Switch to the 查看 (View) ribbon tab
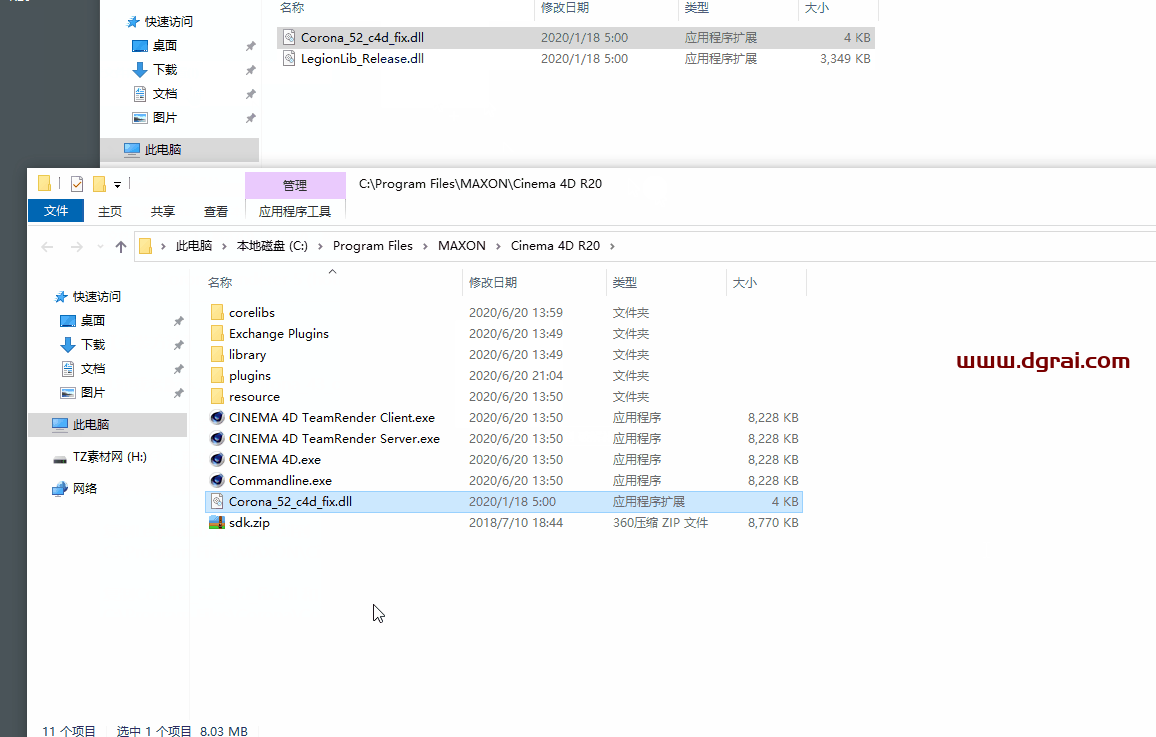This screenshot has height=737, width=1156. point(216,211)
